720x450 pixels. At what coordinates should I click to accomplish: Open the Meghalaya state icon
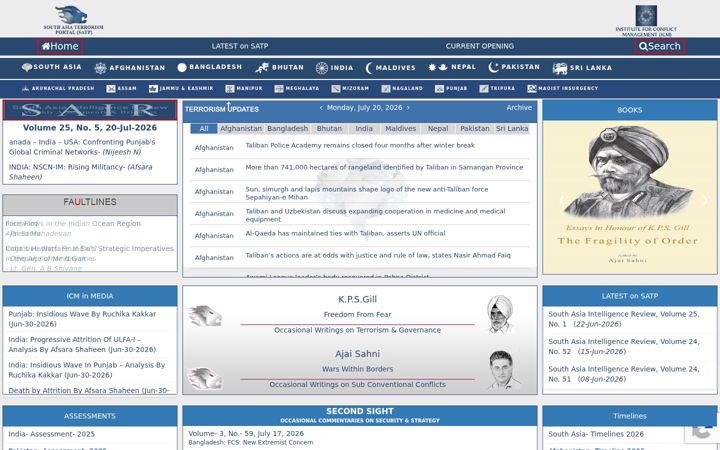tap(279, 89)
